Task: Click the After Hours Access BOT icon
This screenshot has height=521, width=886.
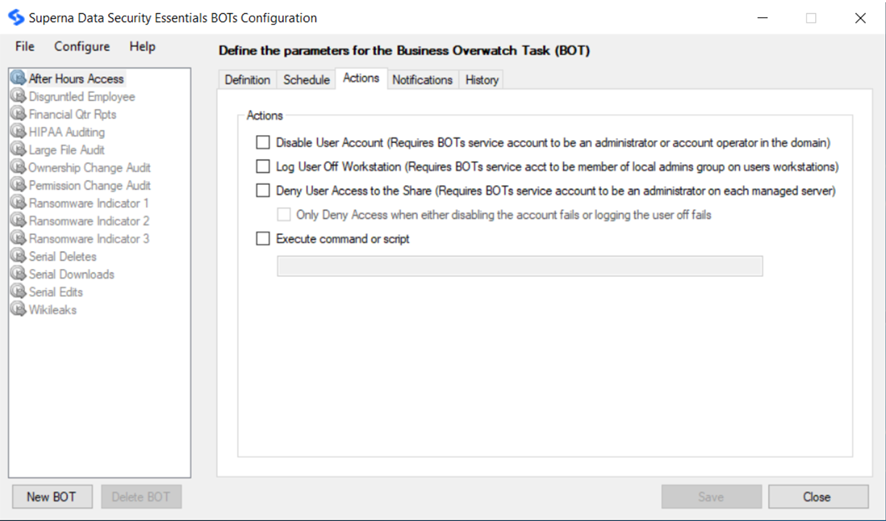Action: 18,78
